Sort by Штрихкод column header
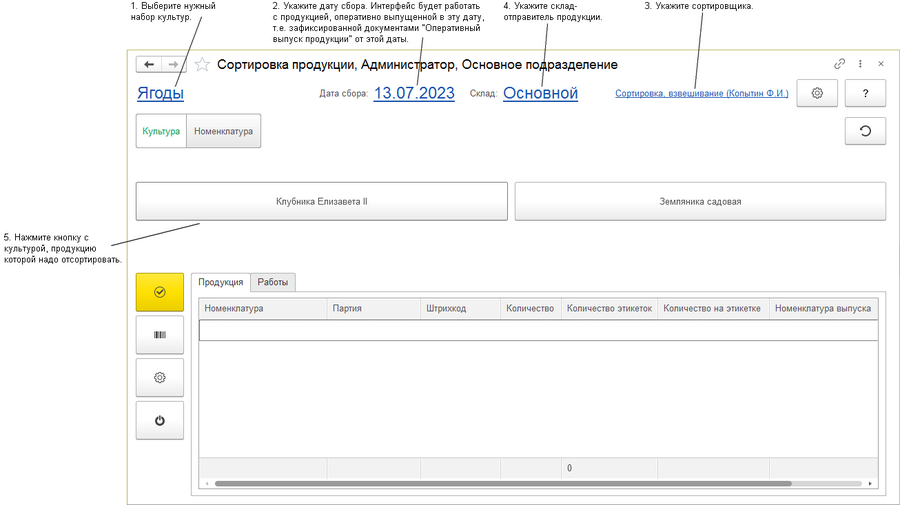 pos(460,308)
